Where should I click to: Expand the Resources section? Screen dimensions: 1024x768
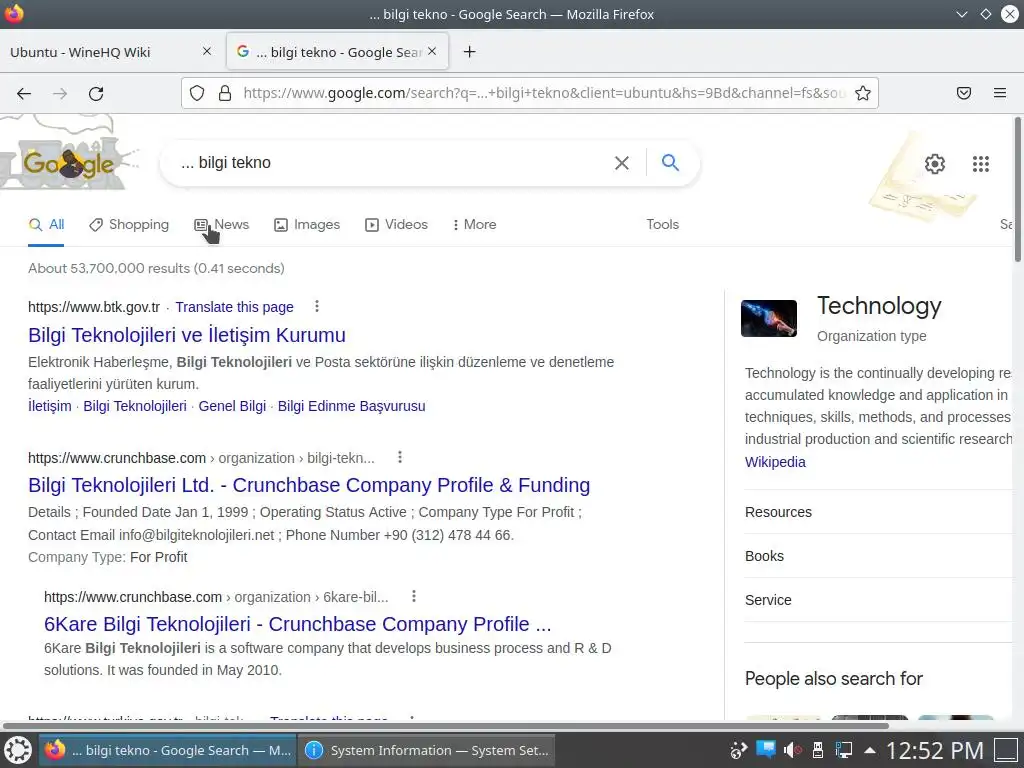pos(878,512)
